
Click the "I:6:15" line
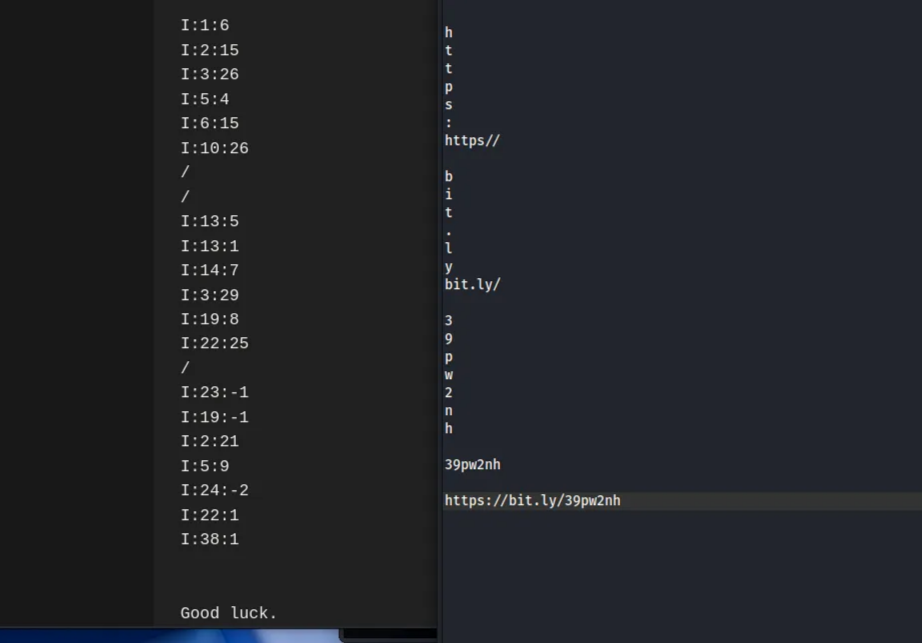(209, 123)
